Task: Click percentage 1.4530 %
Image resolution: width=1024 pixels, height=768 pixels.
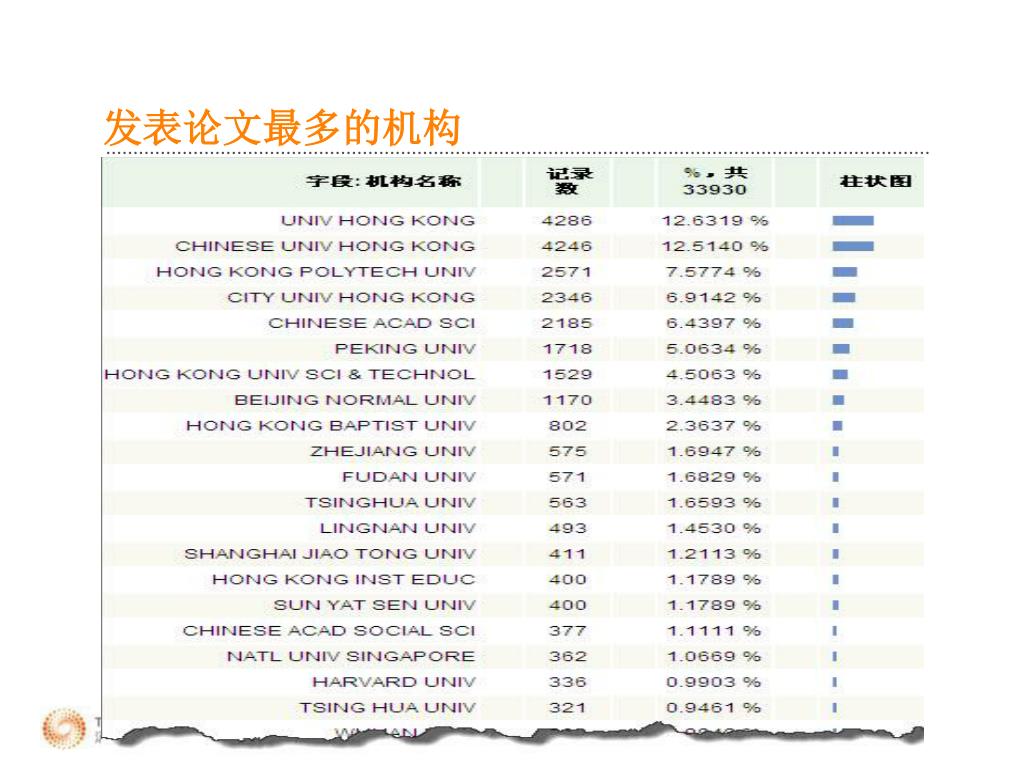Action: tap(714, 528)
